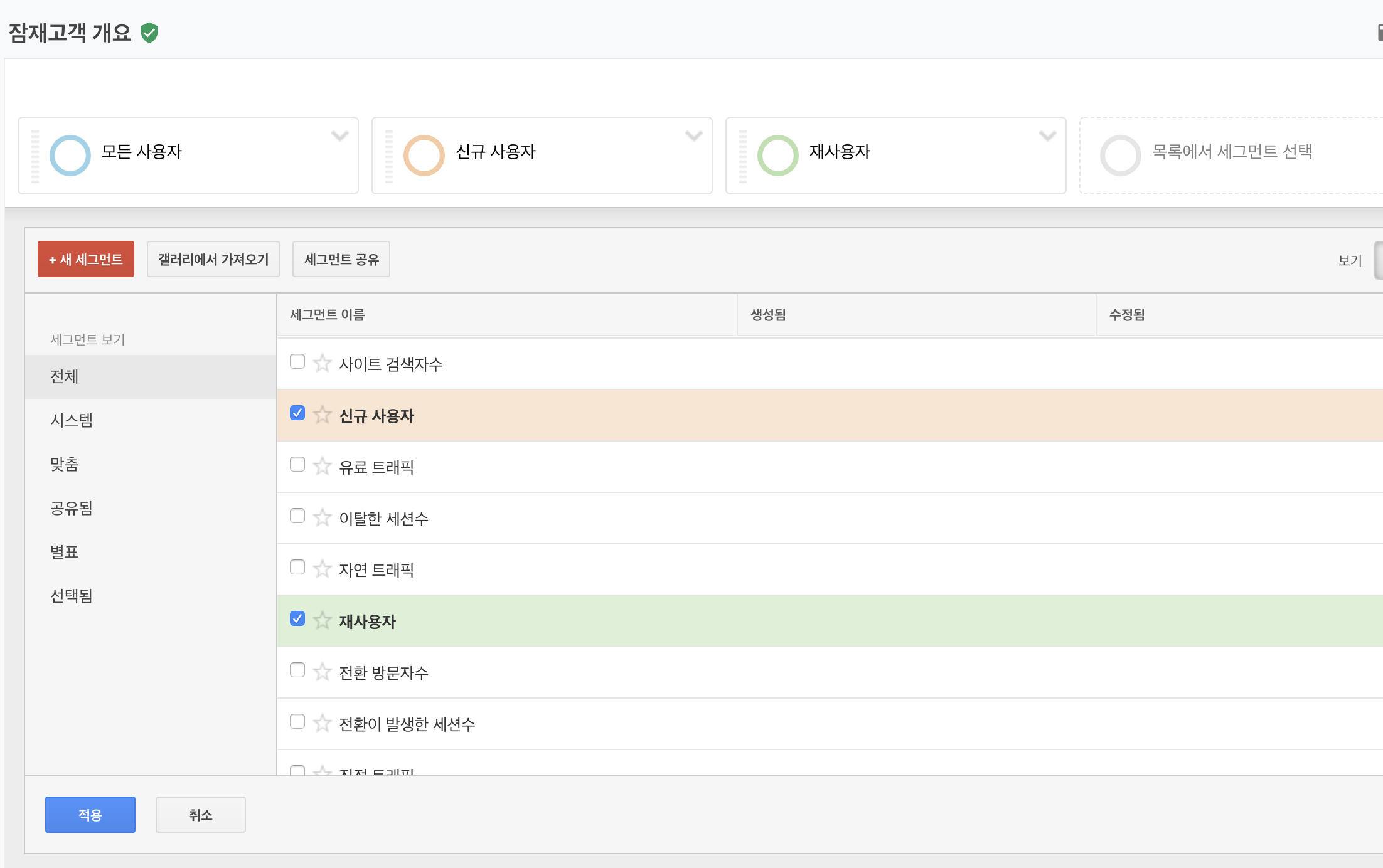Star the 전환 방문자수 segment
The height and width of the screenshot is (868, 1383).
pos(323,672)
